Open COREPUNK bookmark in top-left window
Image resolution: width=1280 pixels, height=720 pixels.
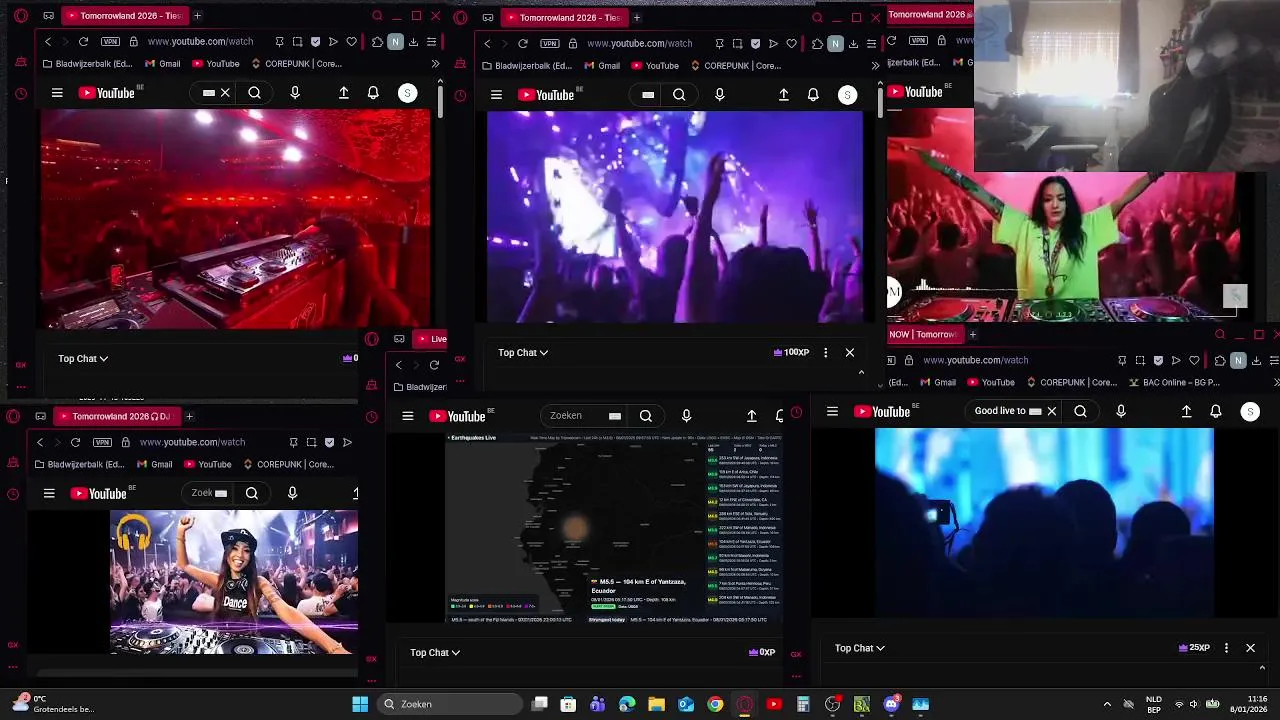tap(296, 64)
